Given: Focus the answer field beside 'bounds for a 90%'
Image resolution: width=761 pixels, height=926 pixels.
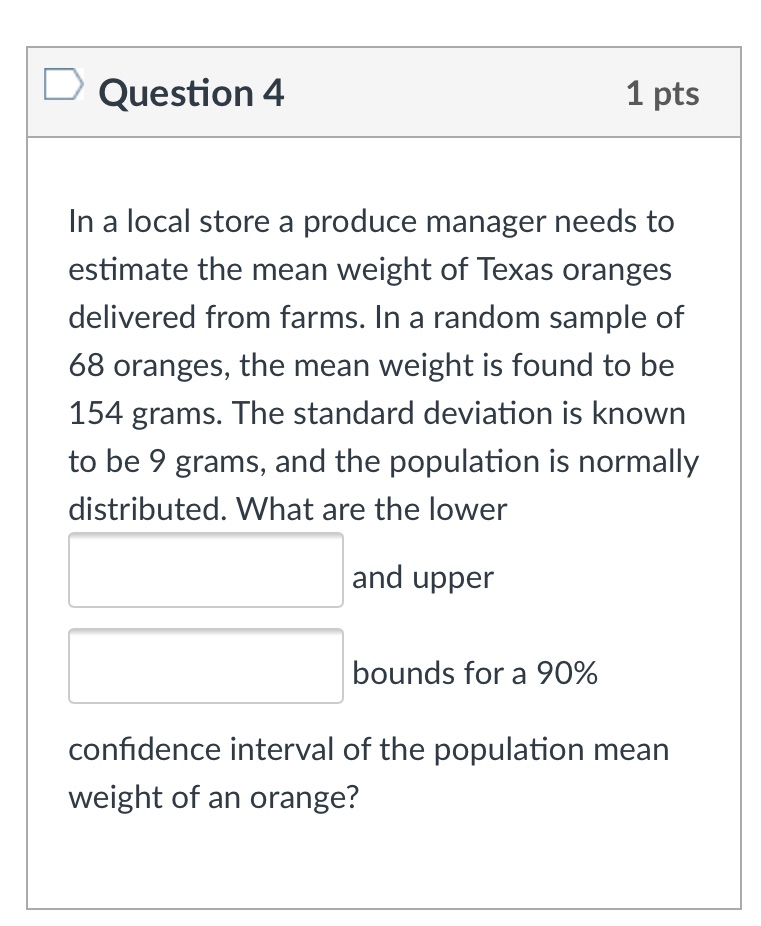Looking at the screenshot, I should point(205,665).
